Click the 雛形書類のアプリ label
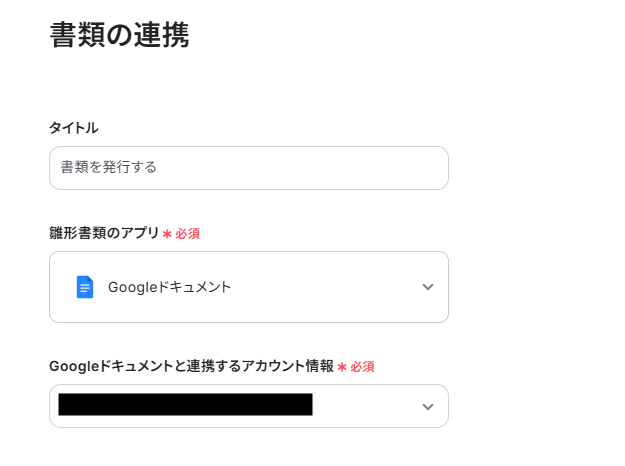 [104, 233]
